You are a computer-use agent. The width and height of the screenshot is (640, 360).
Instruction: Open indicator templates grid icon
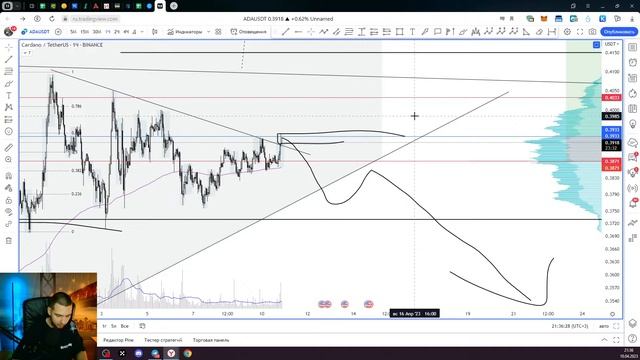point(218,32)
